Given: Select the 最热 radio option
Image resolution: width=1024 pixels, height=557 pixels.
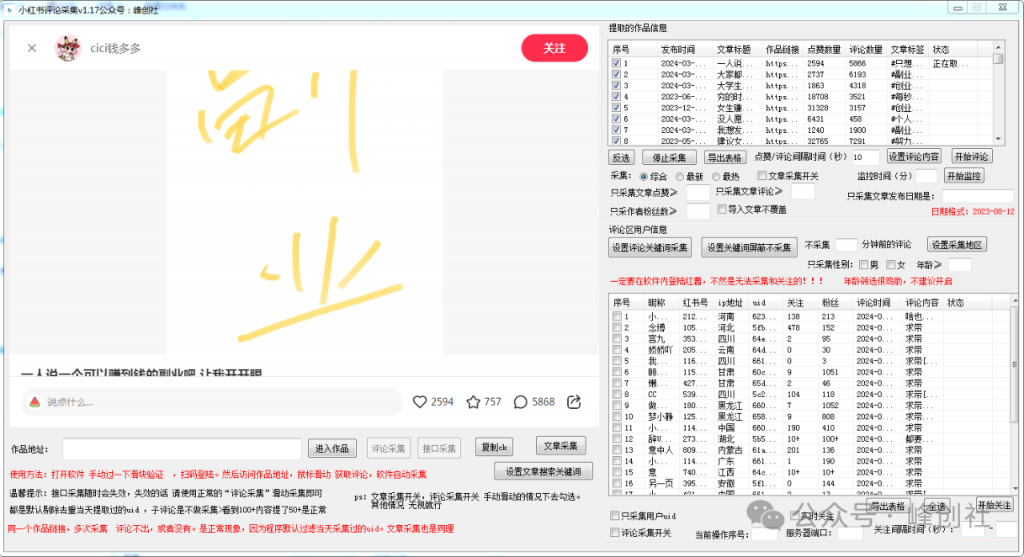Looking at the screenshot, I should click(x=716, y=176).
